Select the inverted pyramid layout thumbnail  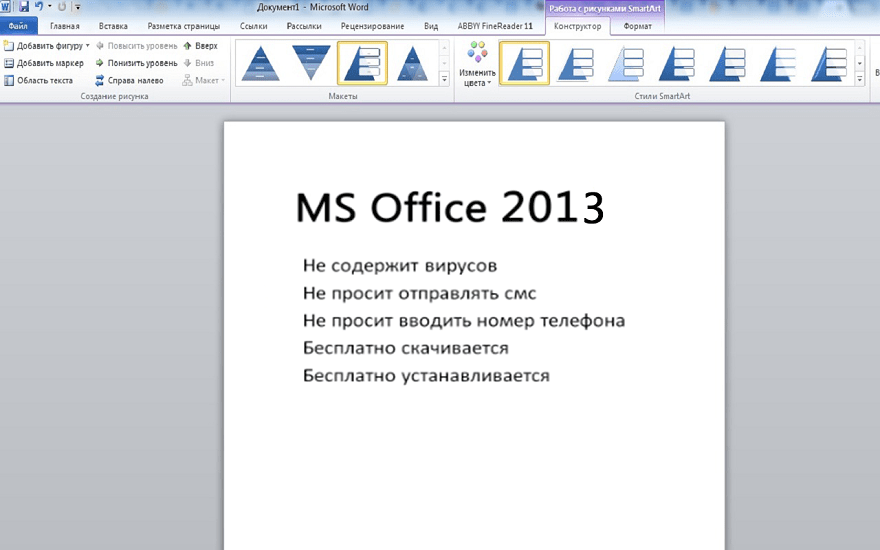coord(311,63)
